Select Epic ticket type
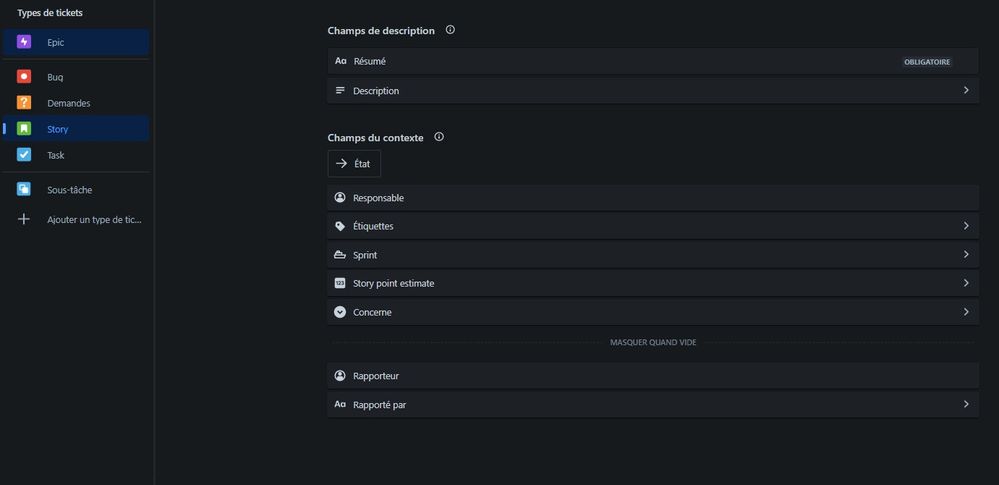The image size is (999, 485). tap(76, 42)
